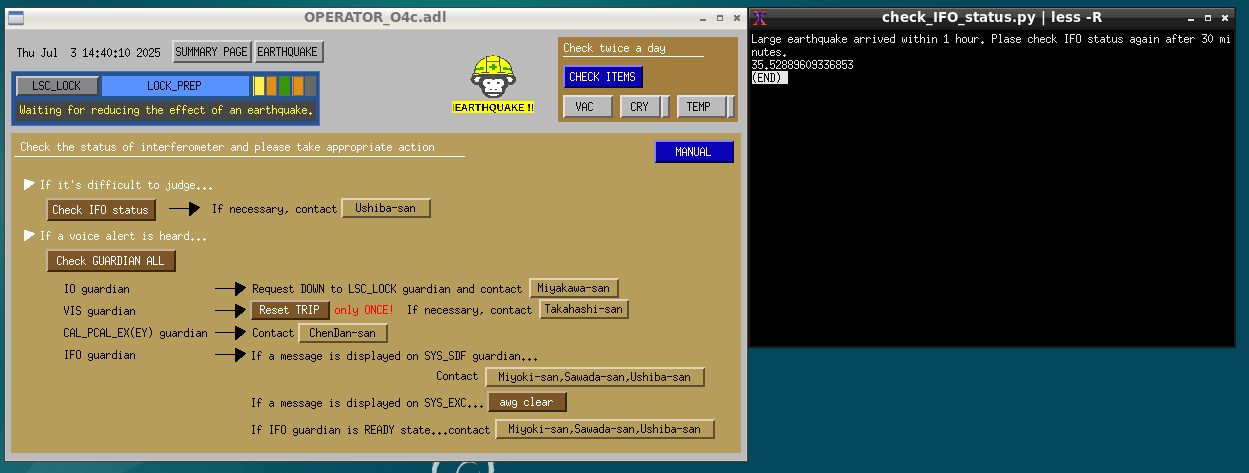1249x473 pixels.
Task: Open the OPERATOR_O4c window menu icon
Action: (x=15, y=17)
